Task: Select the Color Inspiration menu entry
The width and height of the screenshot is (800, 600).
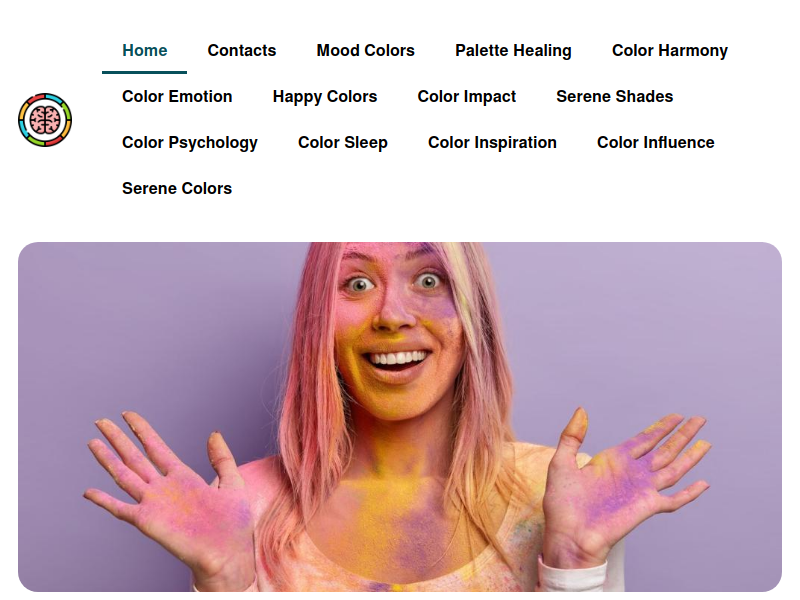Action: [492, 142]
